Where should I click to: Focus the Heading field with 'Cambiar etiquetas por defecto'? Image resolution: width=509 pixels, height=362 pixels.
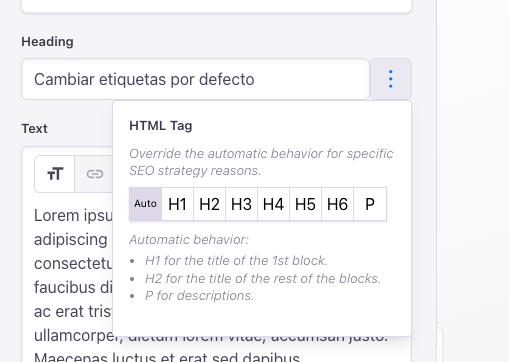(195, 79)
